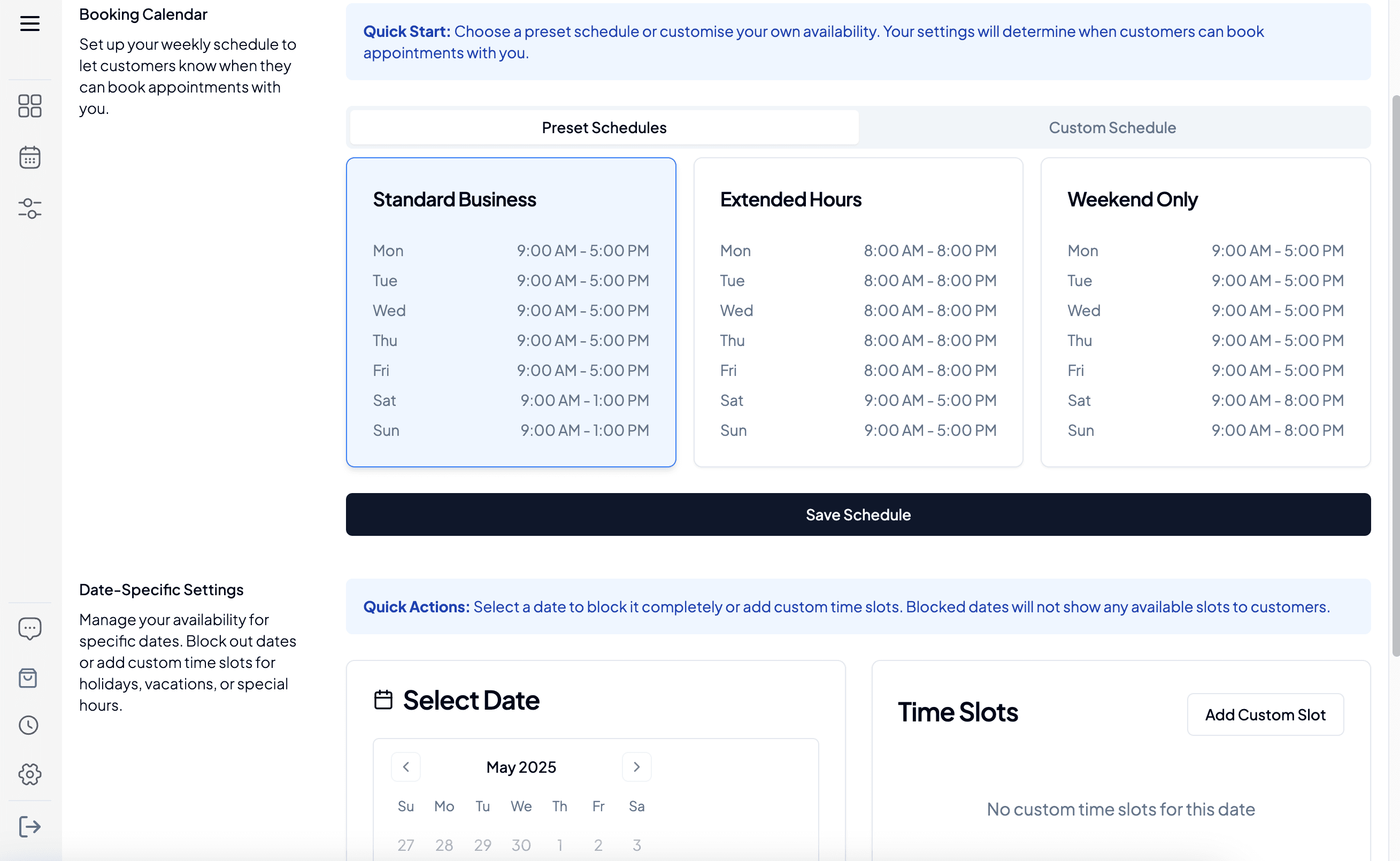
Task: Open the settings gear icon
Action: tap(29, 774)
